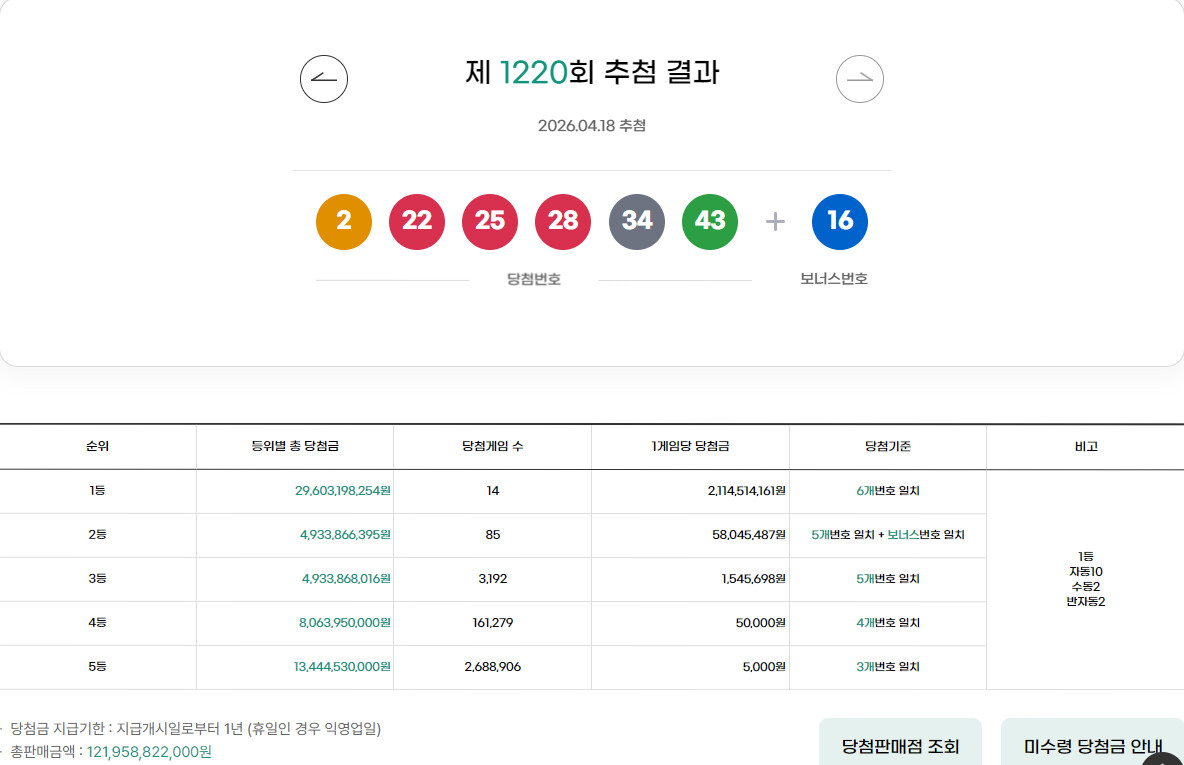Click winner count 2,688,906

coord(492,666)
